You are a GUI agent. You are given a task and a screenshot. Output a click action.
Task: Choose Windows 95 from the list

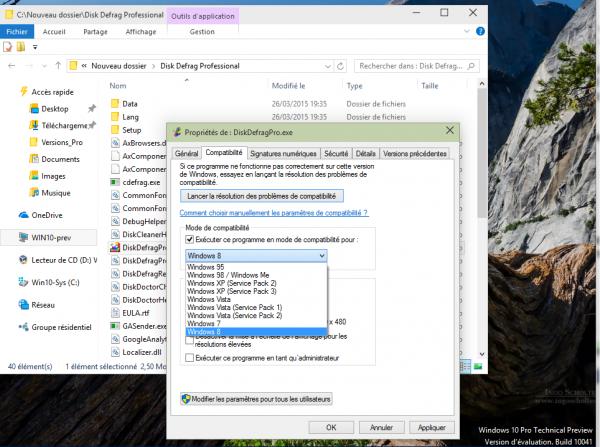point(256,267)
